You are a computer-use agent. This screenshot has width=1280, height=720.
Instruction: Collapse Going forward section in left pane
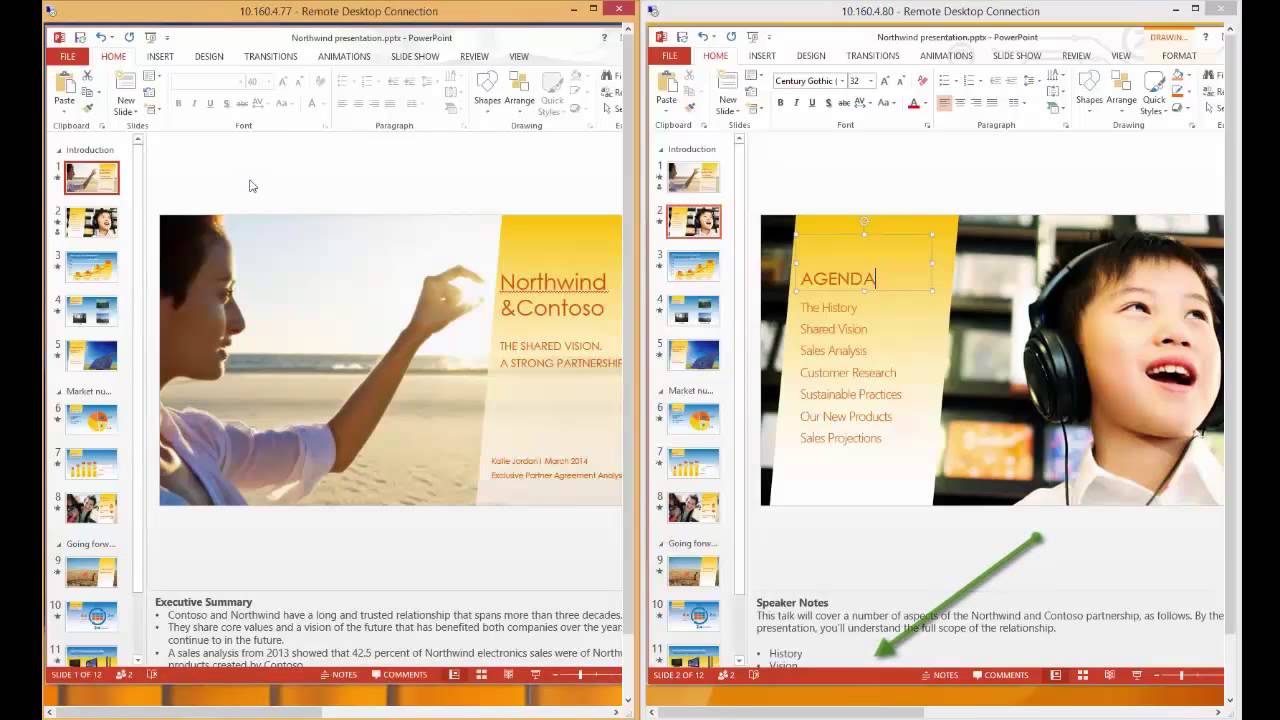pyautogui.click(x=58, y=544)
